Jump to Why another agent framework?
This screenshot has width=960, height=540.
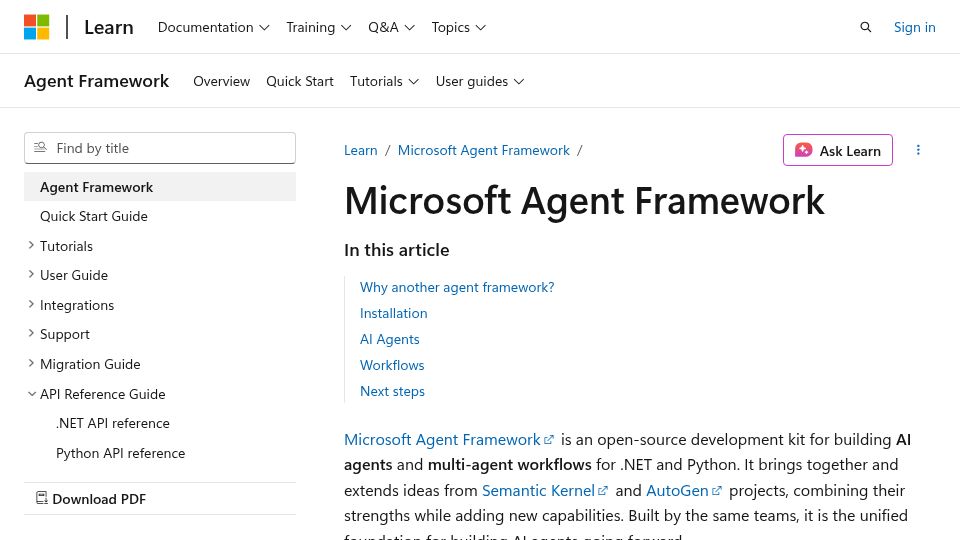(x=457, y=287)
